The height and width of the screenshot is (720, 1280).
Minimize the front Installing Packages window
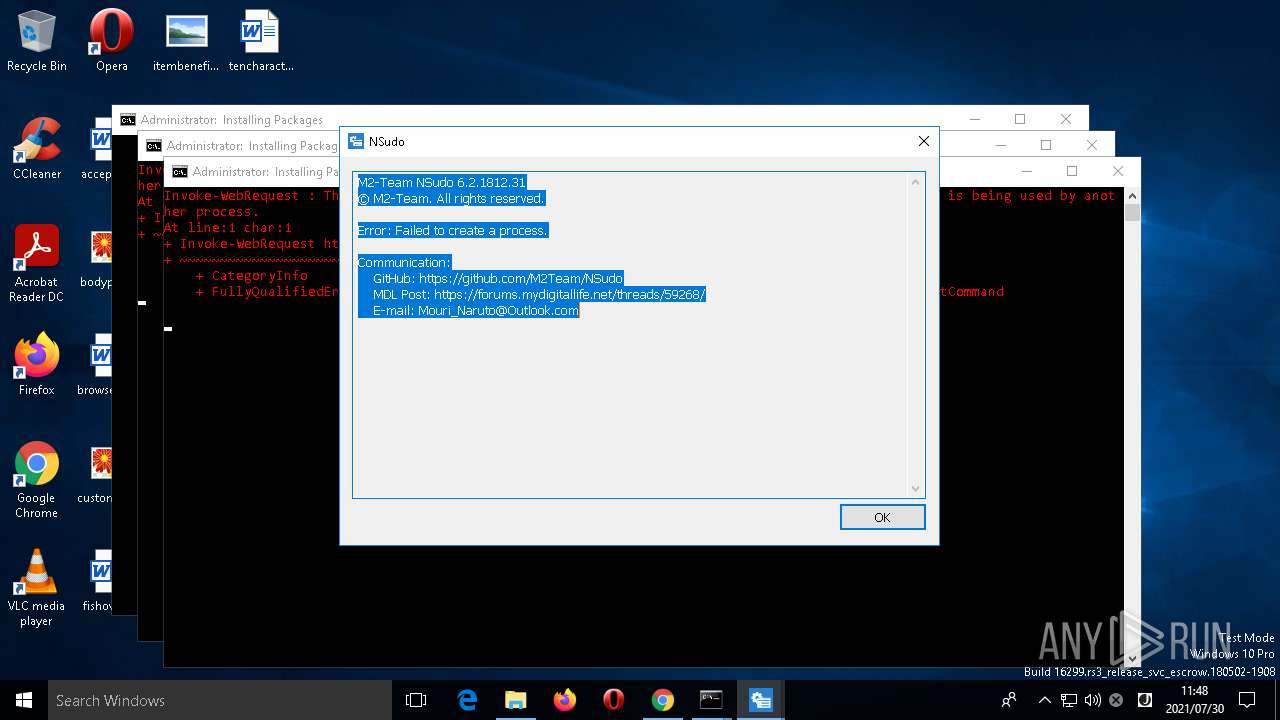pyautogui.click(x=1026, y=171)
